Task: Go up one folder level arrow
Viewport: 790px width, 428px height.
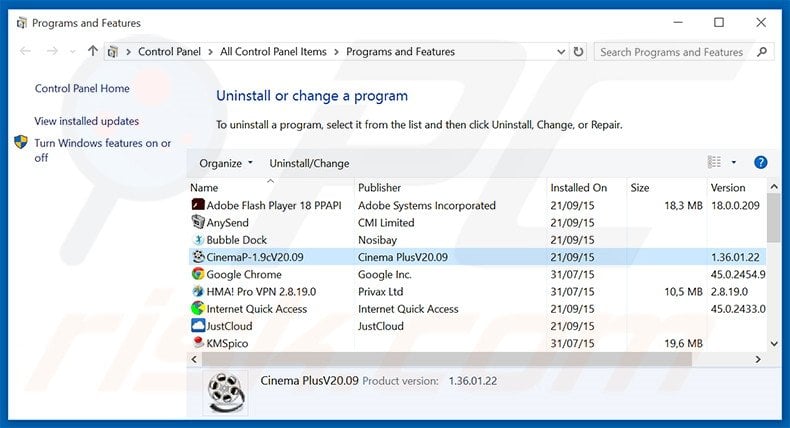Action: pyautogui.click(x=92, y=50)
